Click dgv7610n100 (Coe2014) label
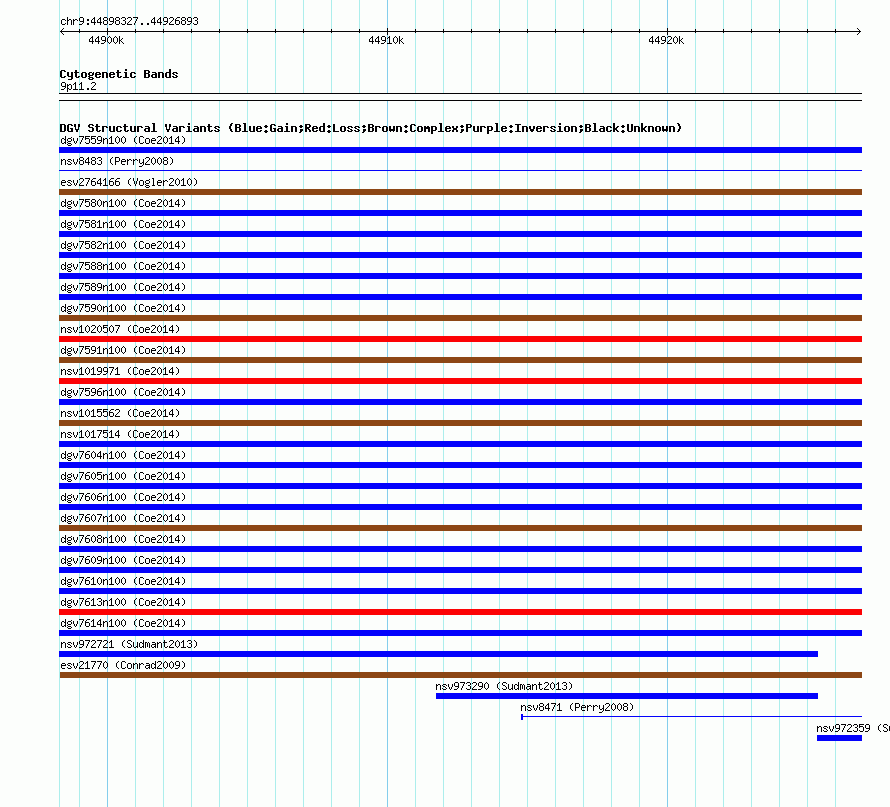Viewport: 890px width, 807px height. 123,581
